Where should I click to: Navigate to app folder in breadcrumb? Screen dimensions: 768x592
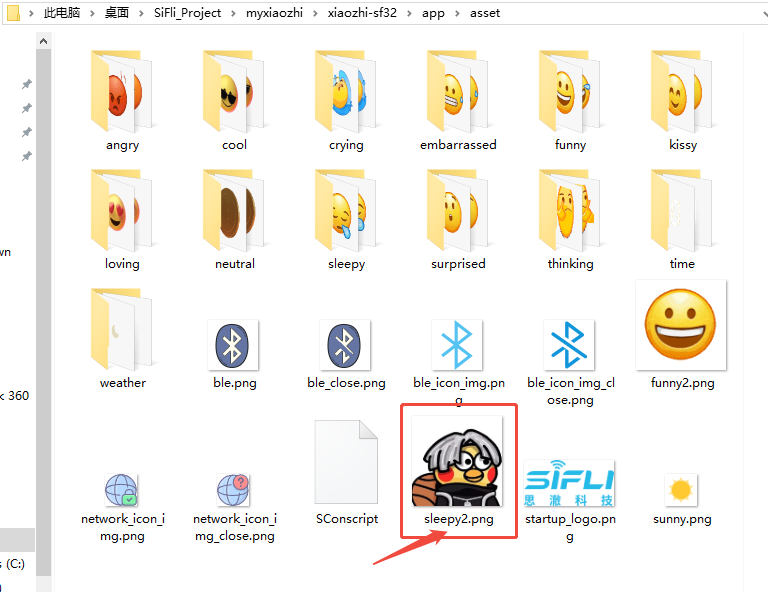tap(433, 13)
